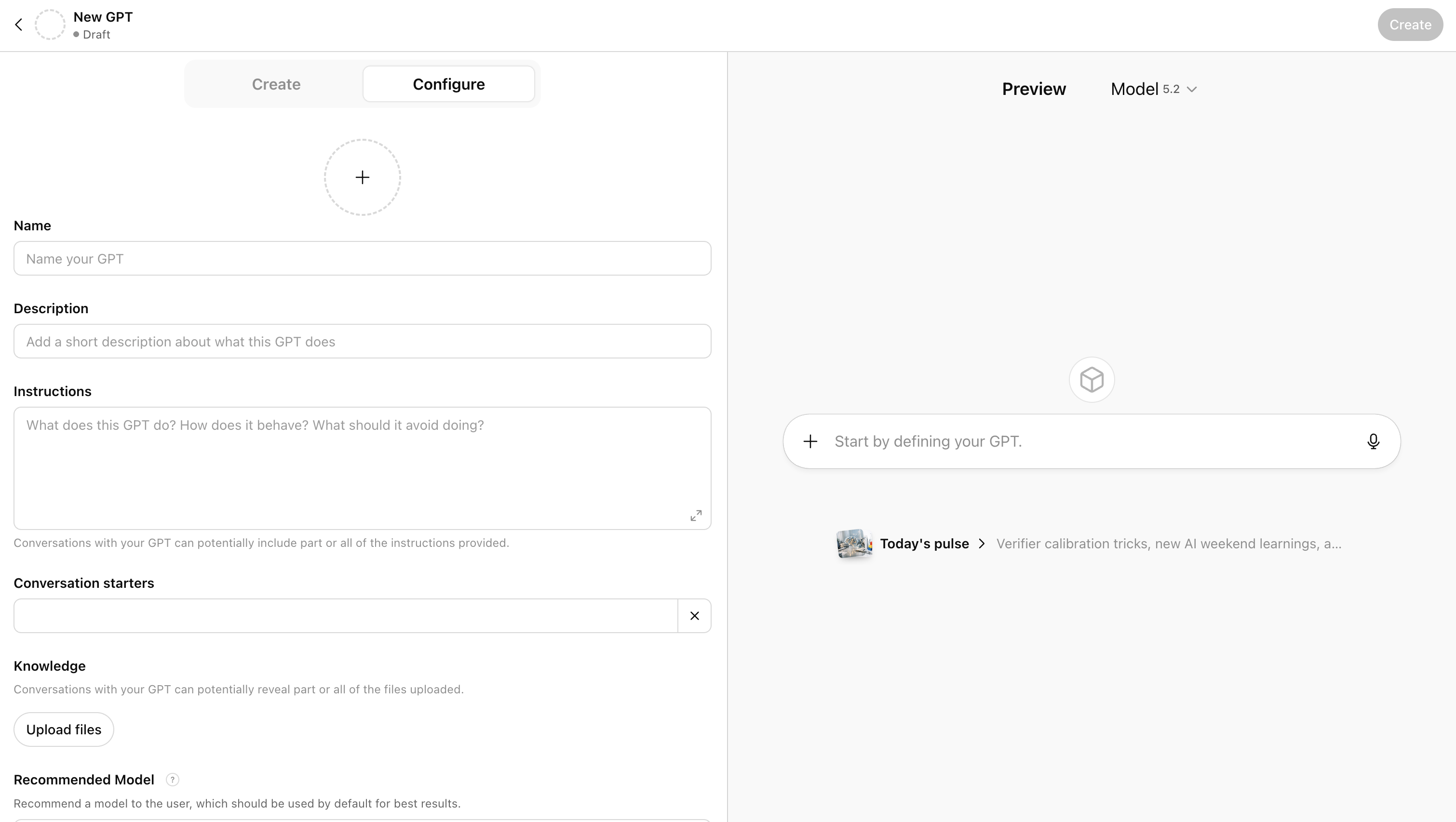Expand the Today's pulse news item
The width and height of the screenshot is (1456, 822).
(x=982, y=544)
